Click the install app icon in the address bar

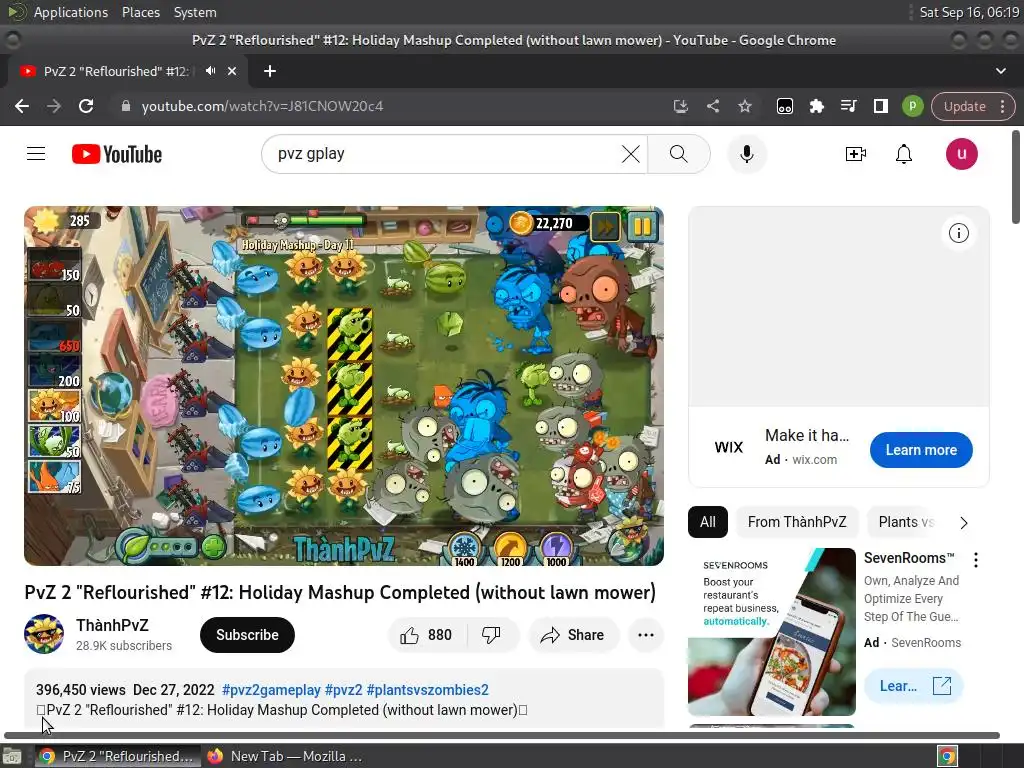680,106
